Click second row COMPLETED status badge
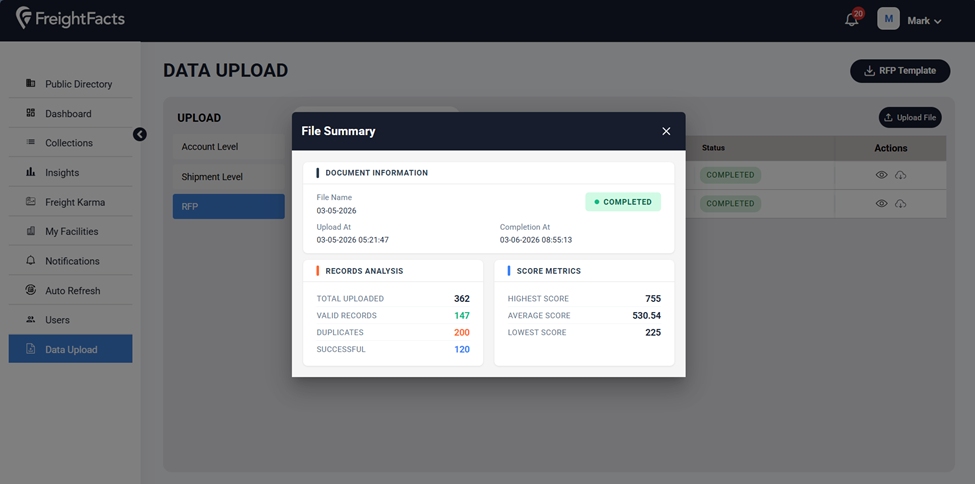The width and height of the screenshot is (975, 484). 730,203
